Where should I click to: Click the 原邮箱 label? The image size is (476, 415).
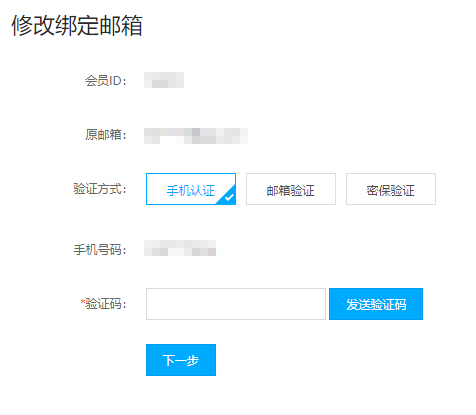[106, 135]
